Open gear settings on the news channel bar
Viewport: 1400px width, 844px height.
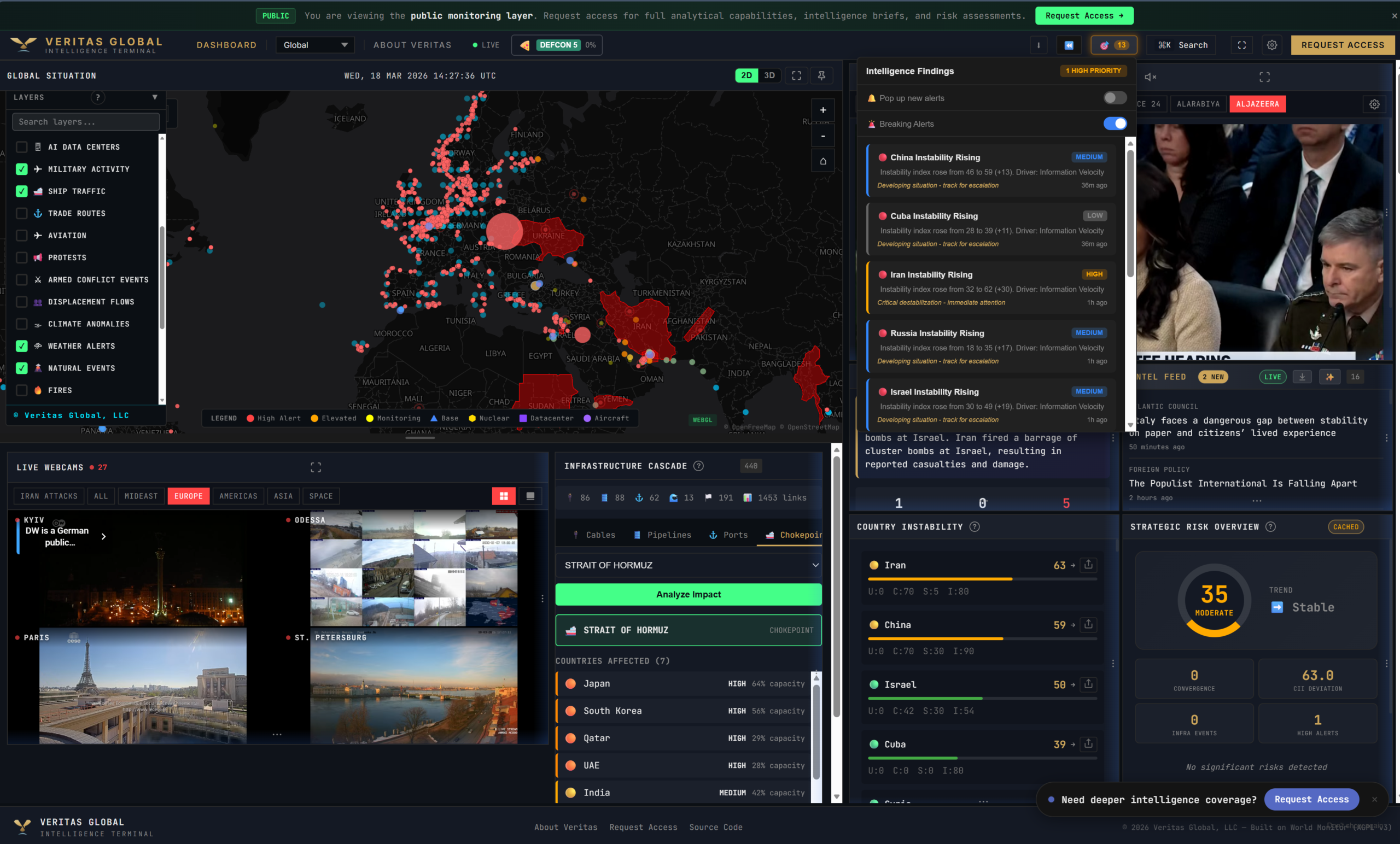click(1375, 104)
